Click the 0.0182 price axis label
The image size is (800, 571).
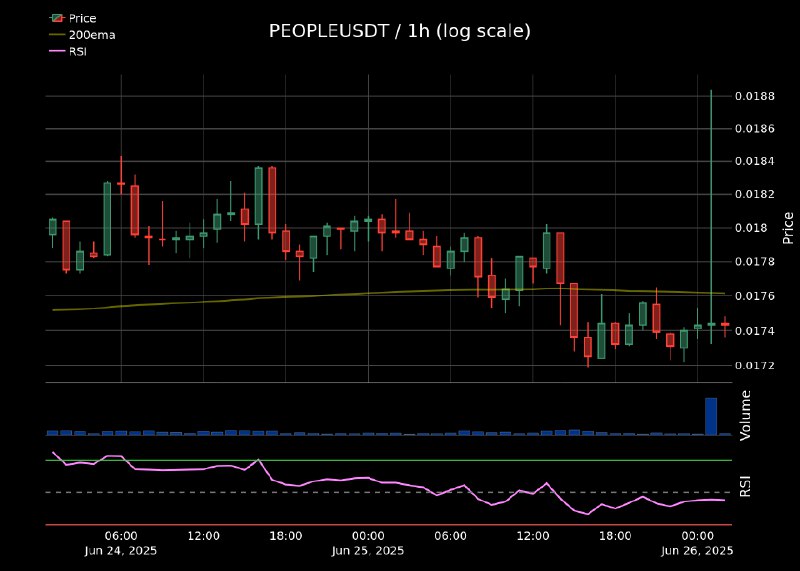coord(755,194)
